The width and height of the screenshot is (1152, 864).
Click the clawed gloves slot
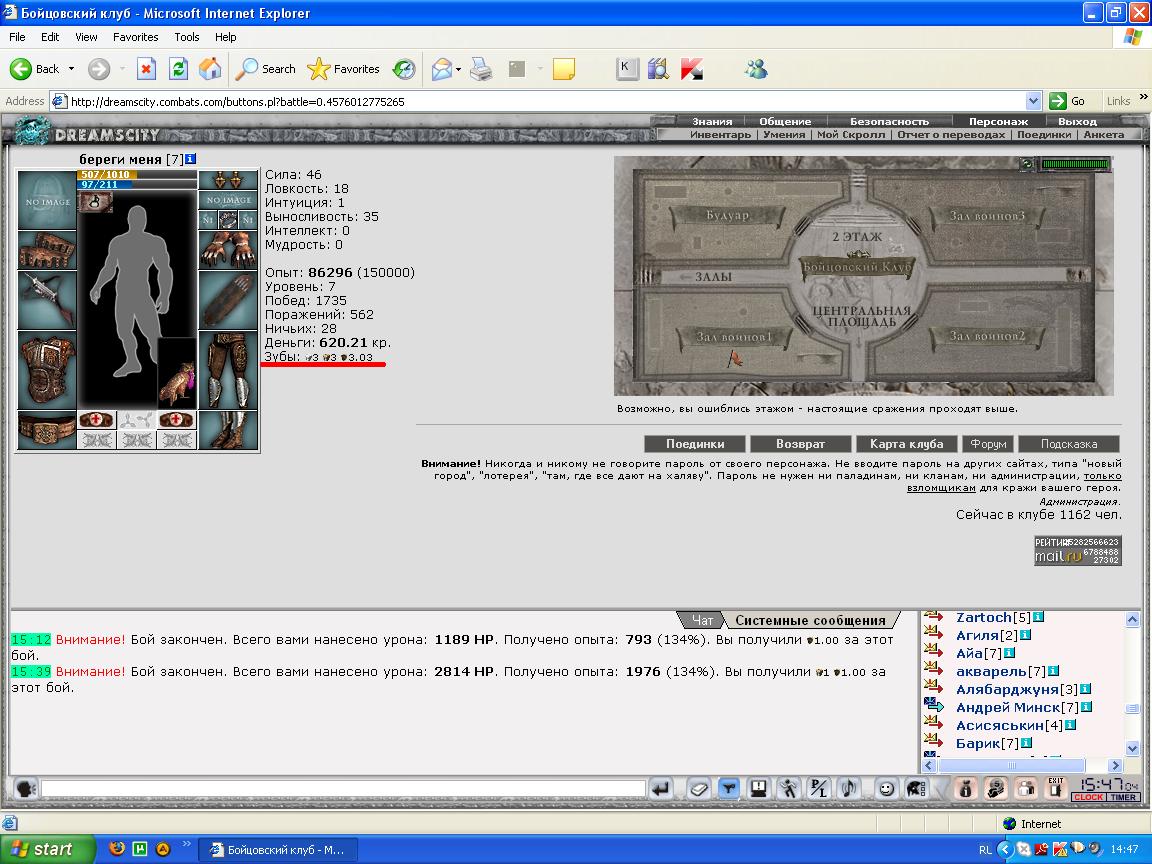coord(228,250)
